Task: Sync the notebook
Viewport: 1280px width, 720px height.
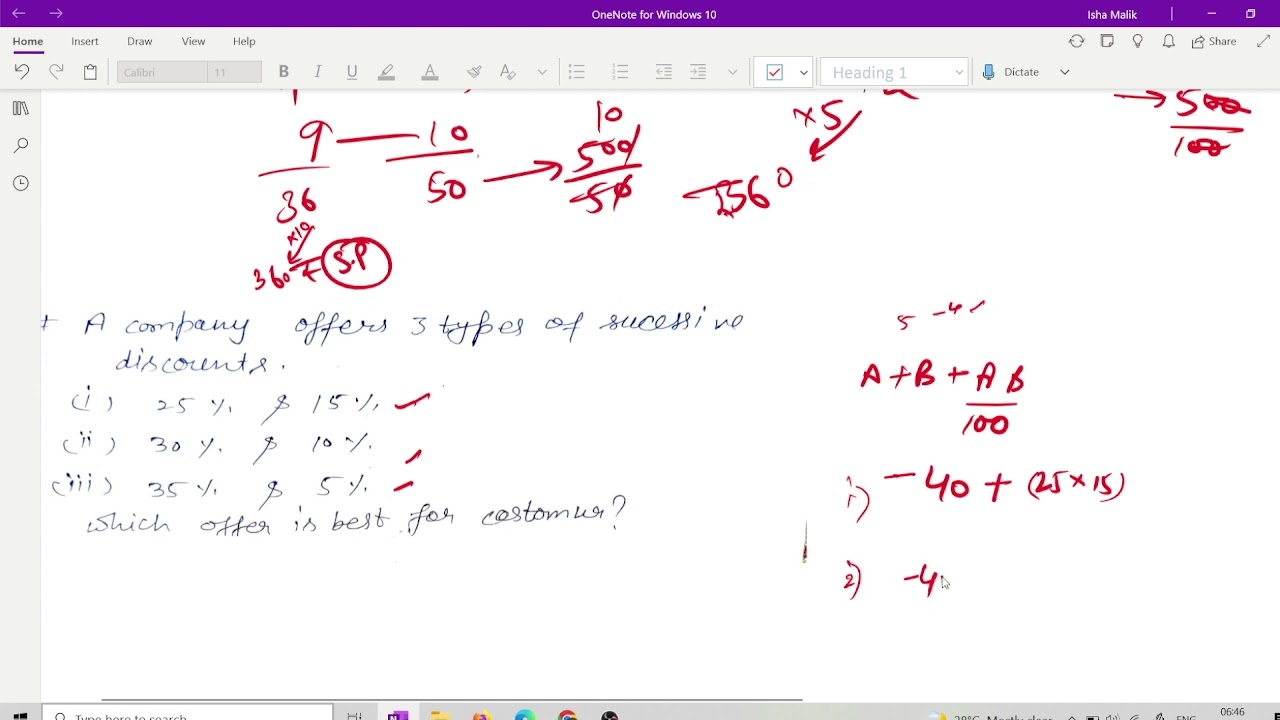Action: pos(1076,41)
